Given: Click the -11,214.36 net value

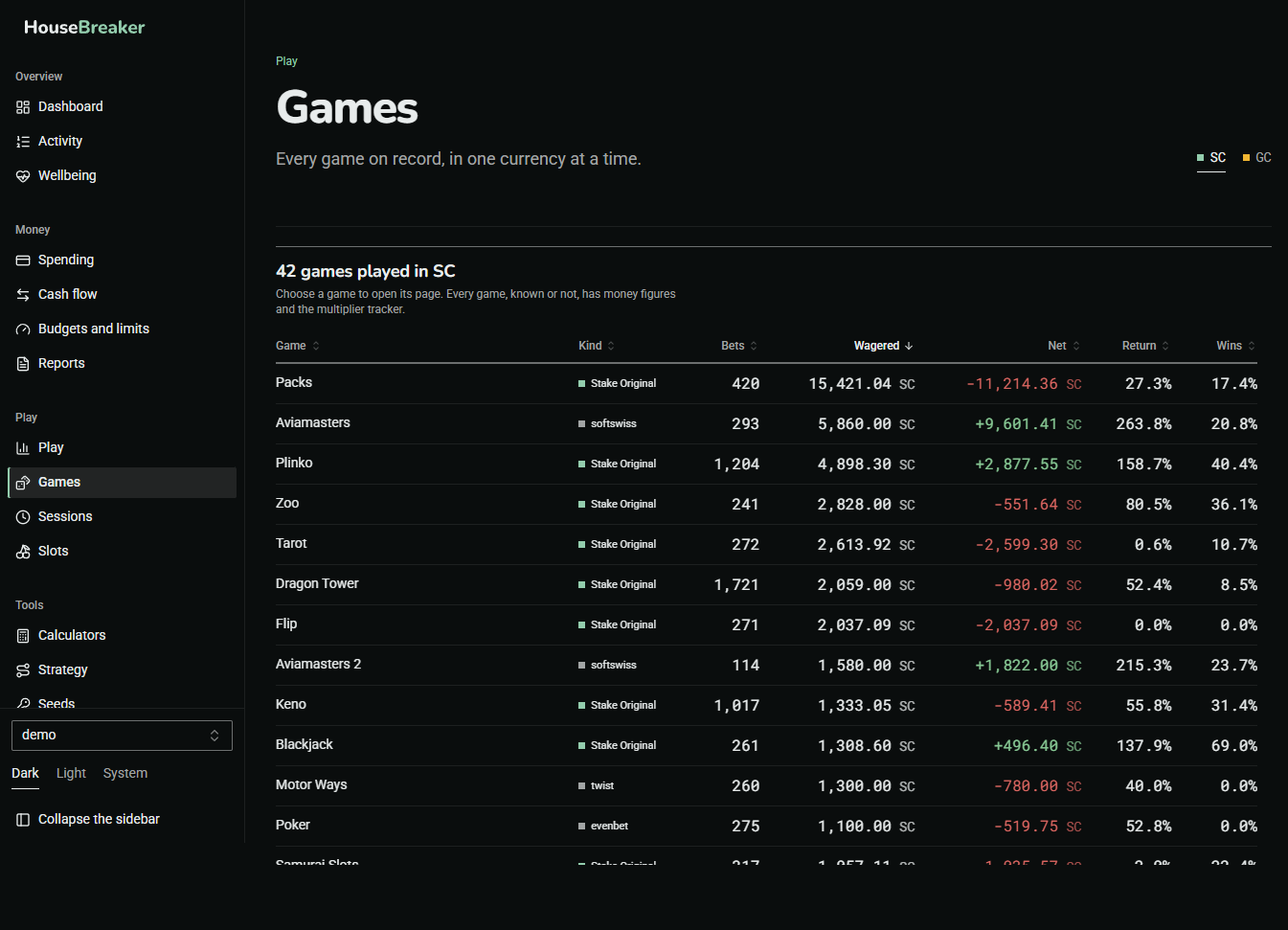Looking at the screenshot, I should [1012, 384].
